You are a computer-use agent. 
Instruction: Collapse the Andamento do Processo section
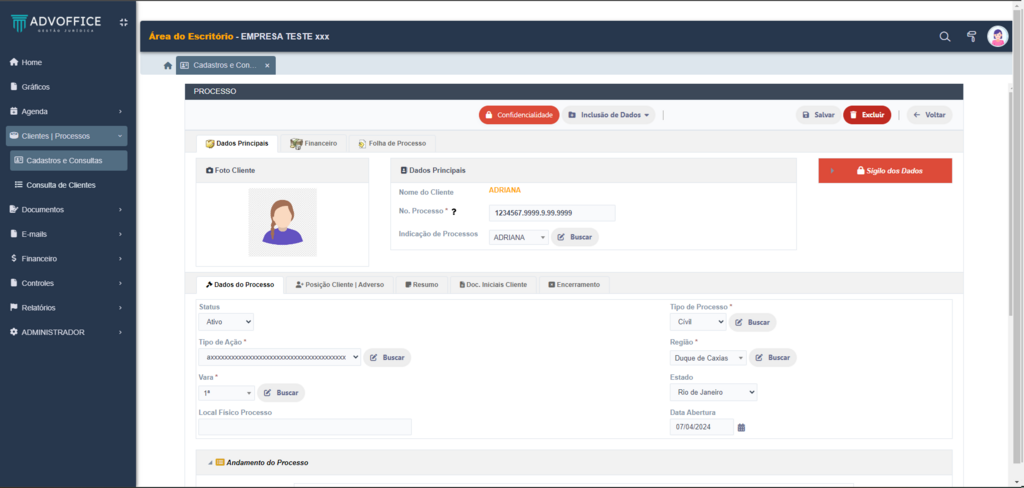pos(210,463)
